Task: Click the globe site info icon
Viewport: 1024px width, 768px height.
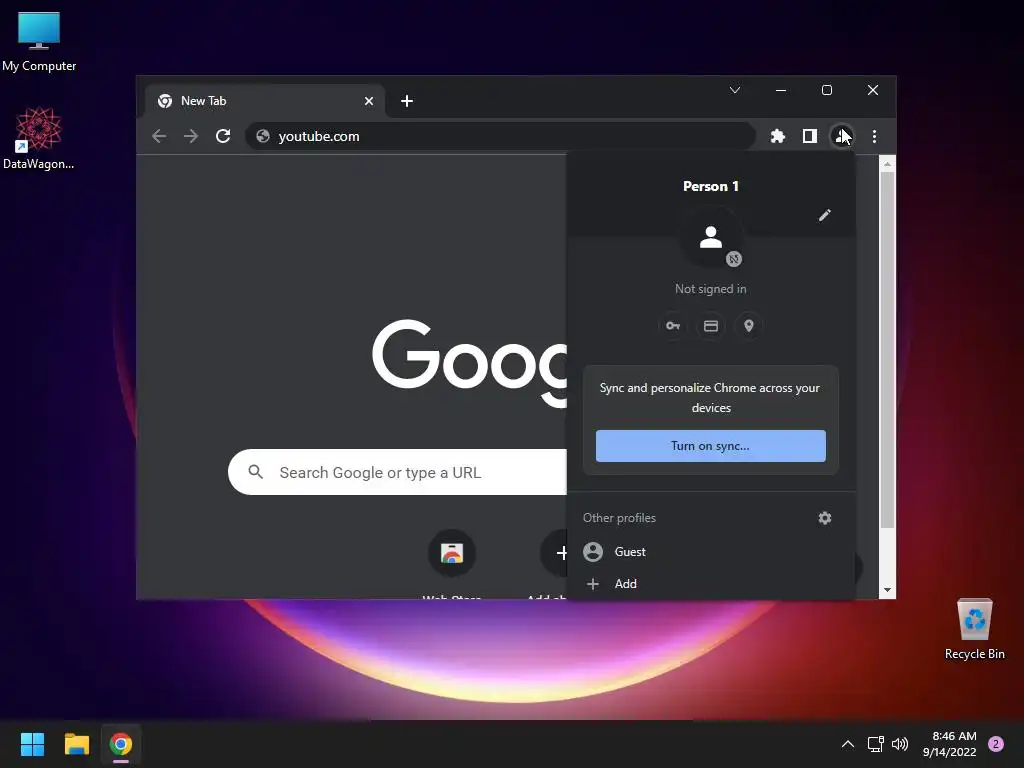Action: point(263,136)
